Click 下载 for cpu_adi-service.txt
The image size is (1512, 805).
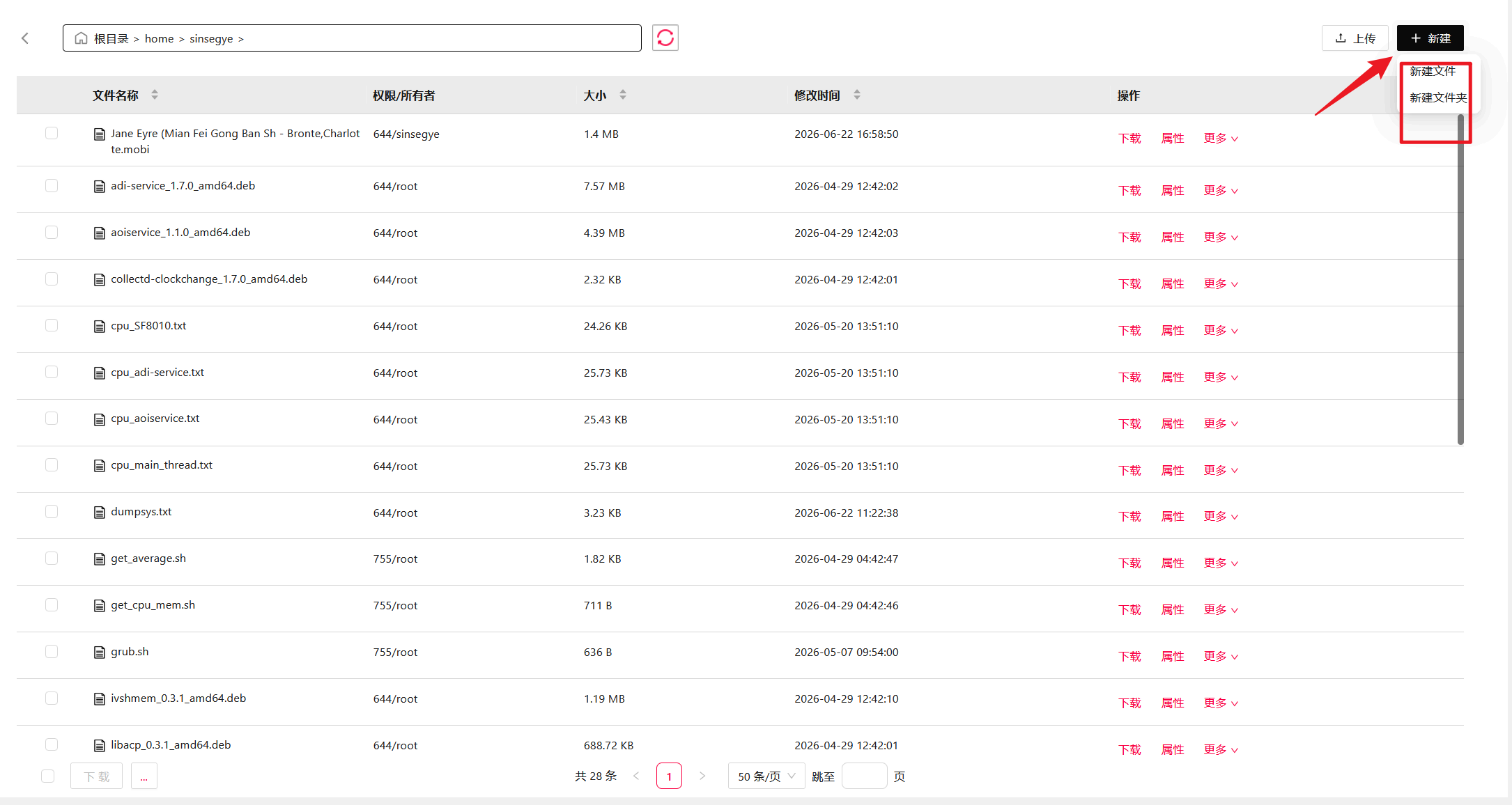coord(1129,377)
